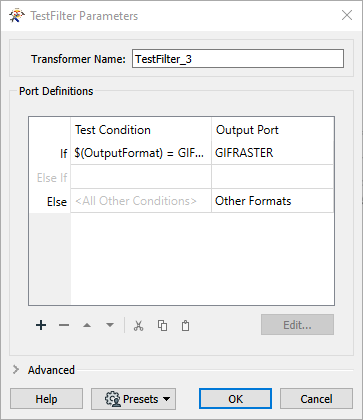Cut the selected condition row
The image size is (363, 420).
point(138,325)
